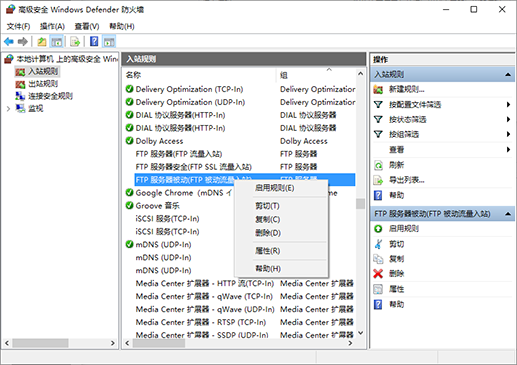Click the green 启用规则 icon in actions pane

click(x=378, y=228)
